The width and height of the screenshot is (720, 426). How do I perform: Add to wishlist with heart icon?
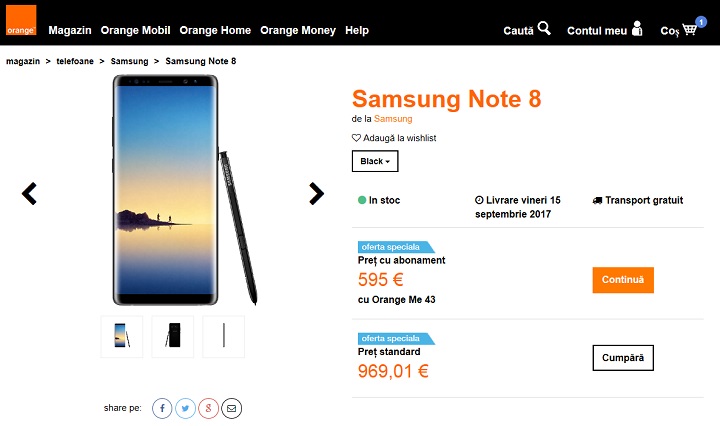point(356,138)
